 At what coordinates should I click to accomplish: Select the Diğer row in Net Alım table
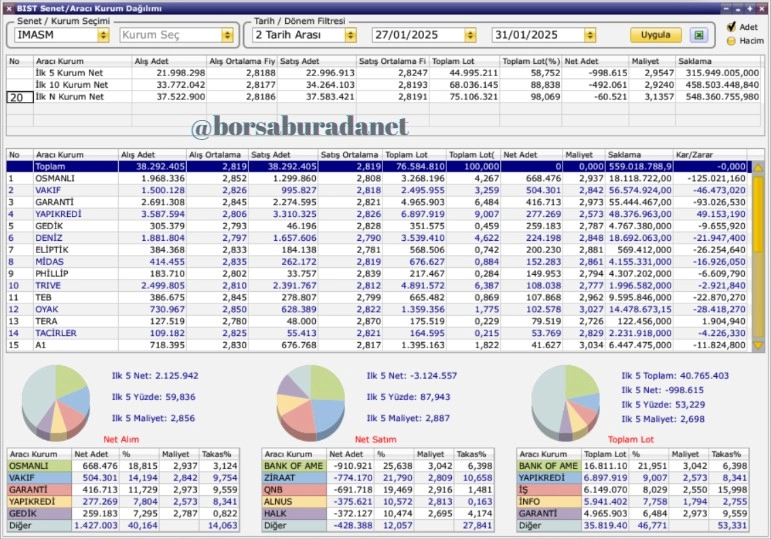[123, 525]
